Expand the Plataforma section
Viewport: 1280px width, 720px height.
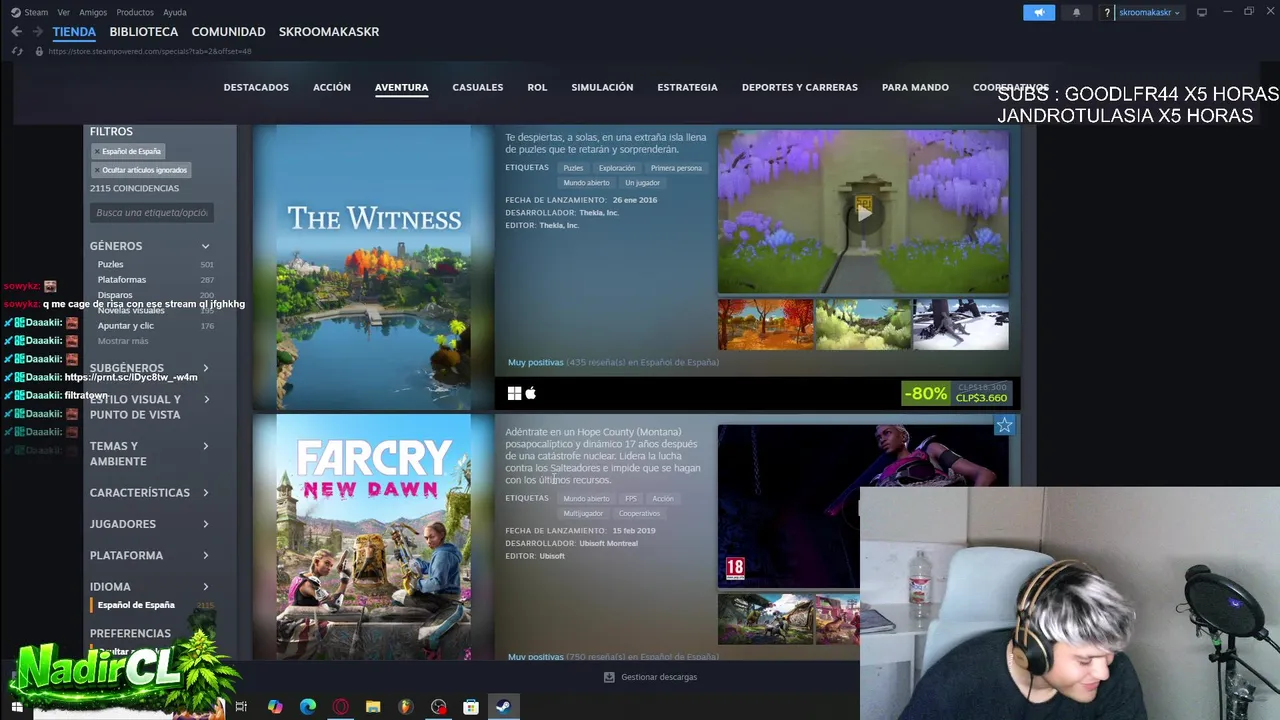[x=150, y=555]
